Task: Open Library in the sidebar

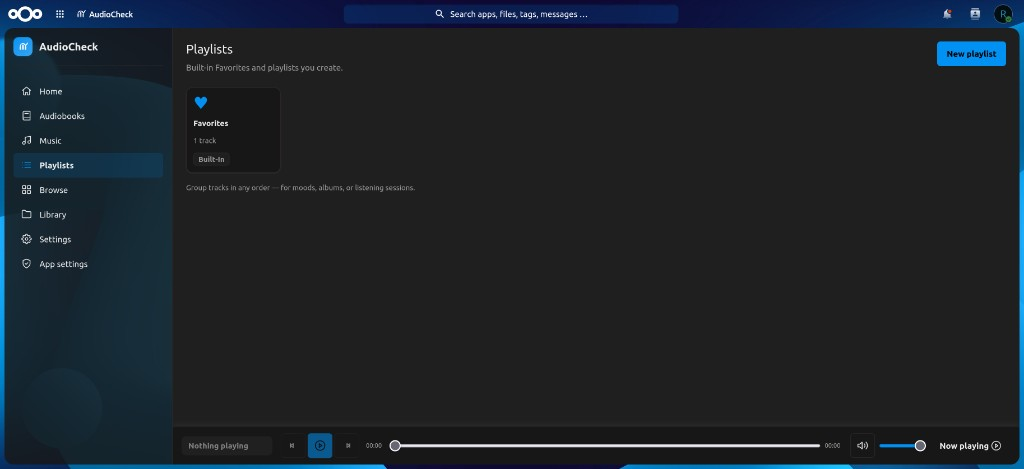Action: [x=88, y=215]
